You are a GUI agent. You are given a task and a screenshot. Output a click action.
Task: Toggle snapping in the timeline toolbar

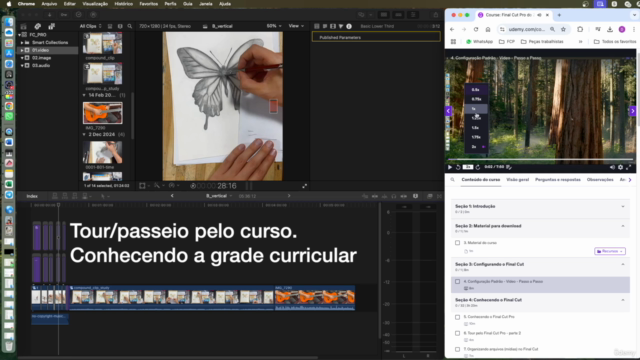click(404, 196)
